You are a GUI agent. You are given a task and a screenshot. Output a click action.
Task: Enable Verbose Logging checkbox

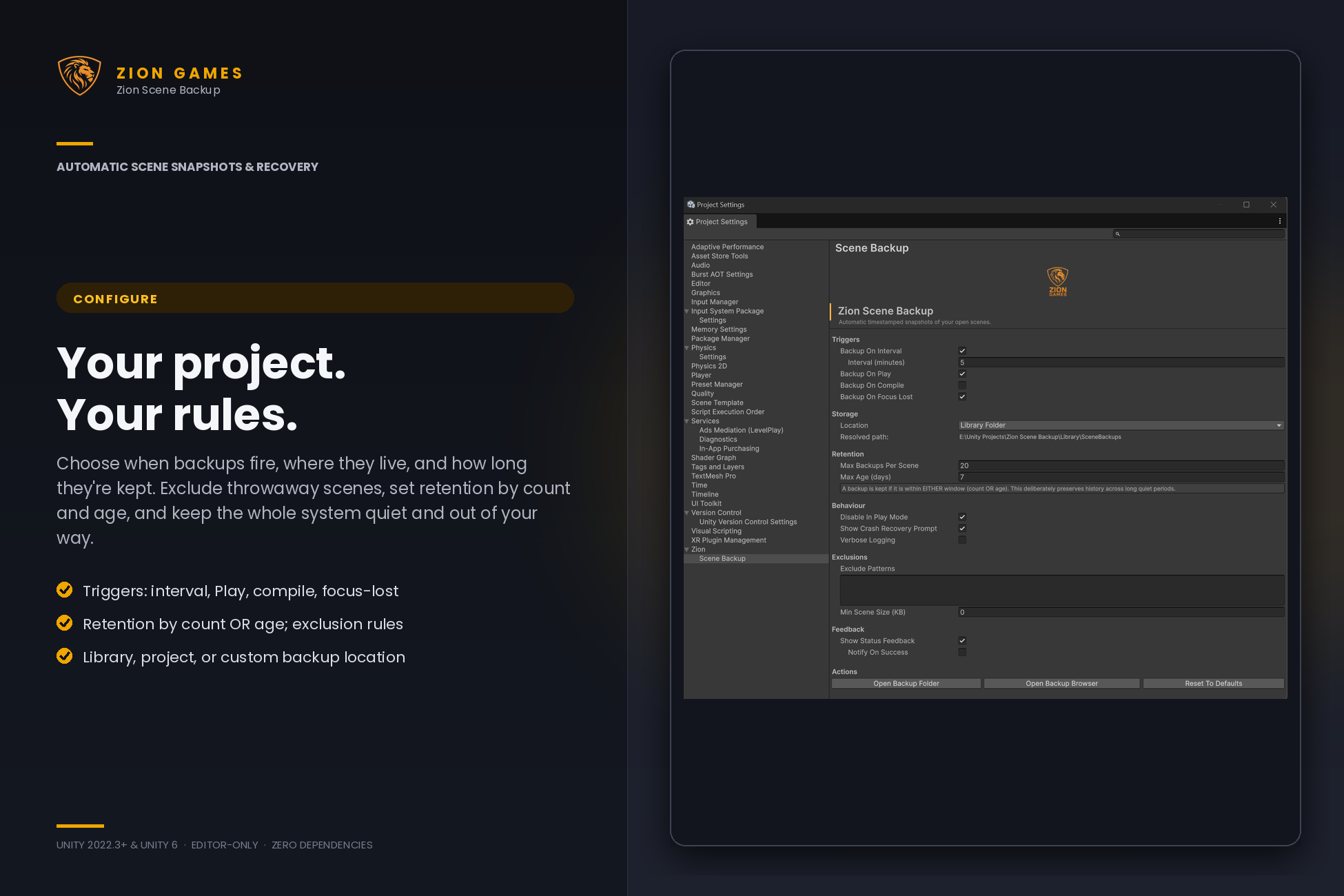(x=962, y=540)
